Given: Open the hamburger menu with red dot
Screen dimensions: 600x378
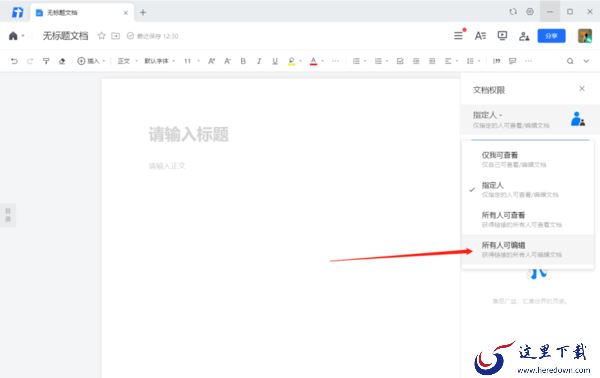Looking at the screenshot, I should click(x=458, y=36).
